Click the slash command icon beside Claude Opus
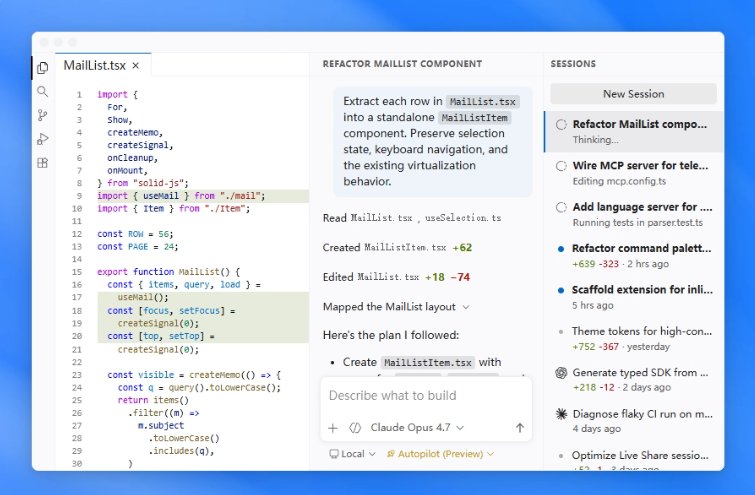 [x=355, y=428]
